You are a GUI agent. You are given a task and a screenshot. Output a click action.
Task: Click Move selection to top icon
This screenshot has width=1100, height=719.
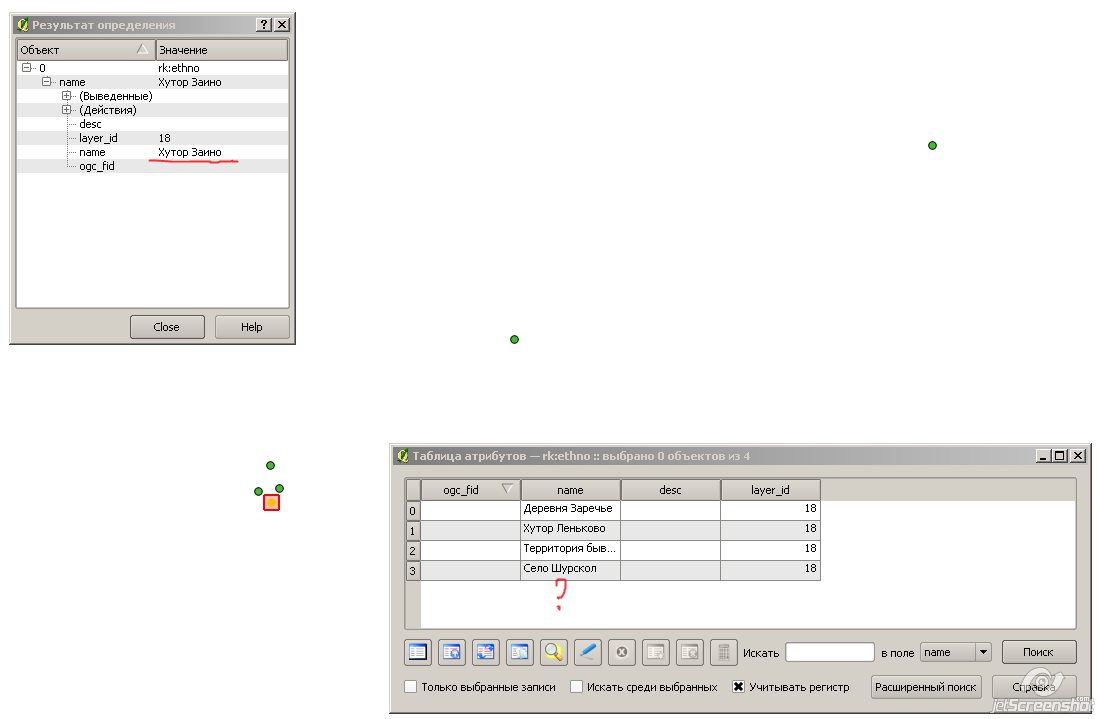click(452, 652)
